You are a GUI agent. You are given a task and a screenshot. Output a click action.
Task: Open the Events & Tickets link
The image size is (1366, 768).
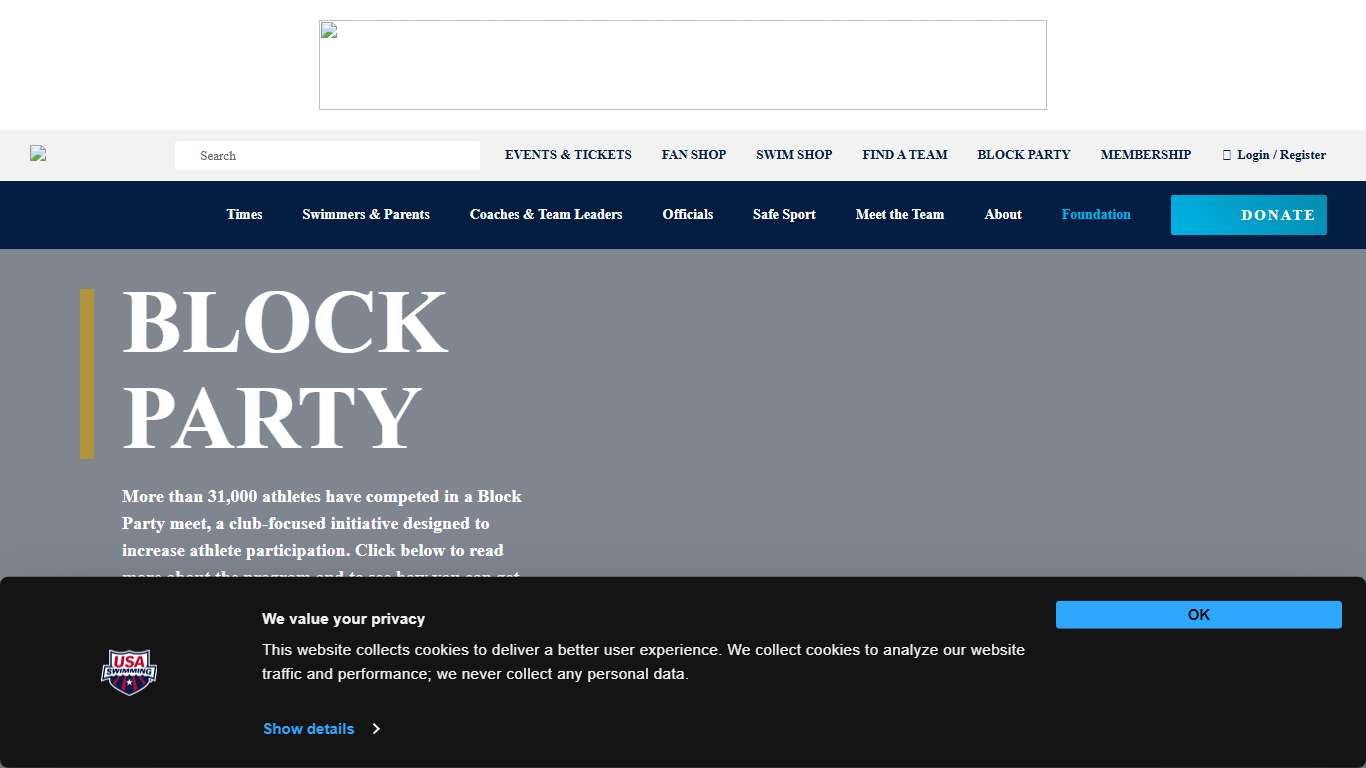(568, 155)
